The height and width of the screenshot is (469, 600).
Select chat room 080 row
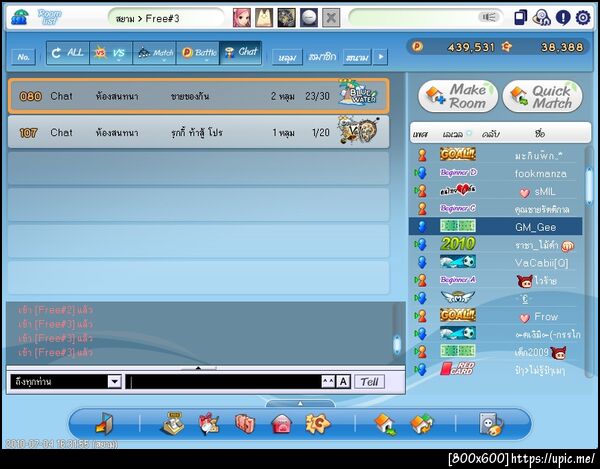tap(199, 96)
